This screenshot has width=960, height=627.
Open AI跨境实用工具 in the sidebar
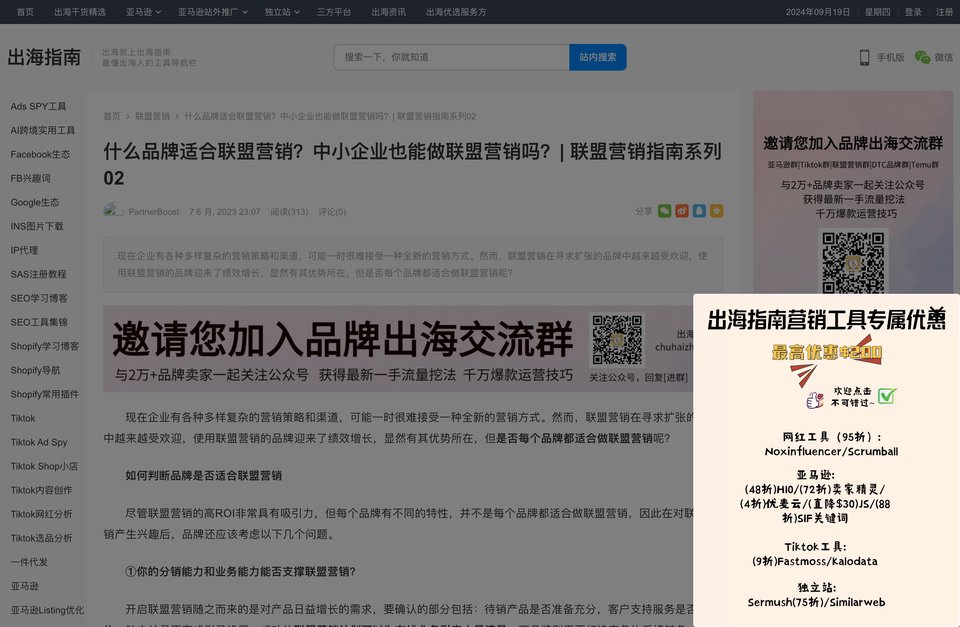(42, 130)
